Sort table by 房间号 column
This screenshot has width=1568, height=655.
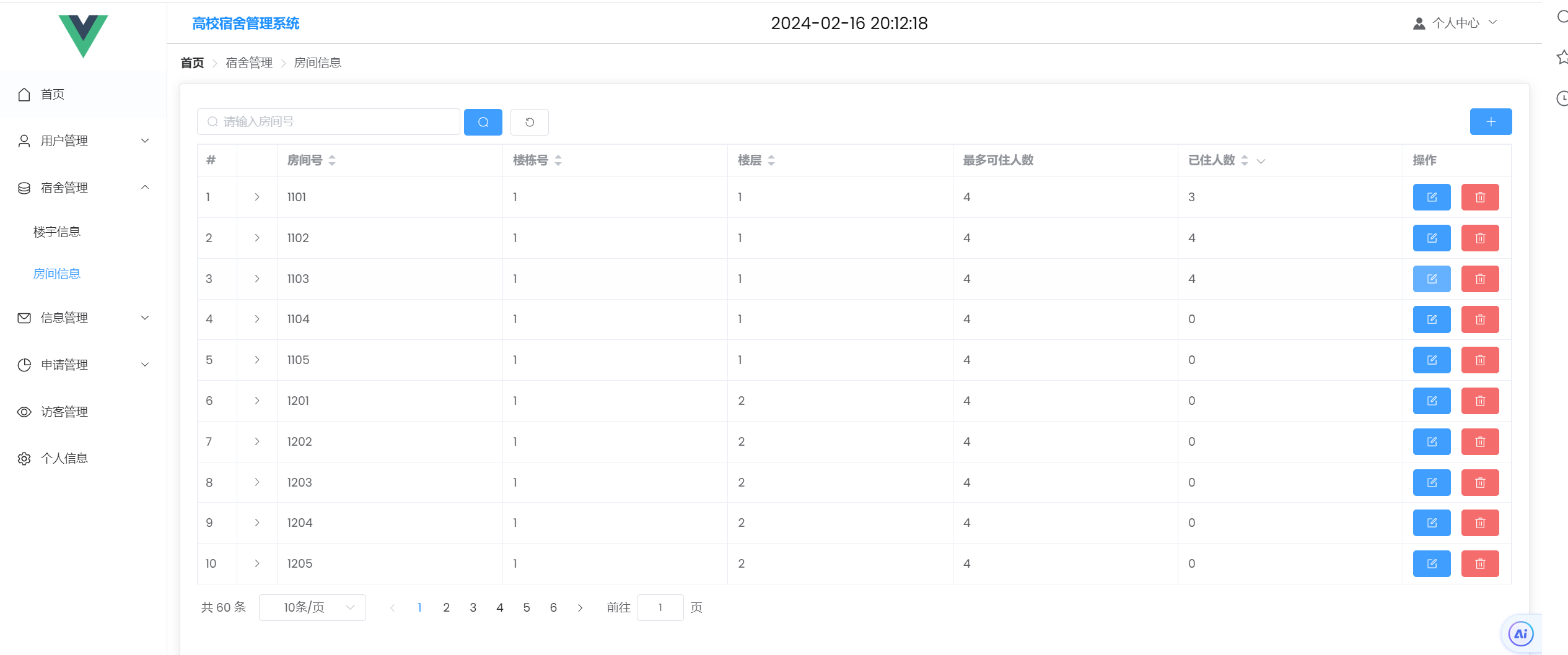(332, 160)
